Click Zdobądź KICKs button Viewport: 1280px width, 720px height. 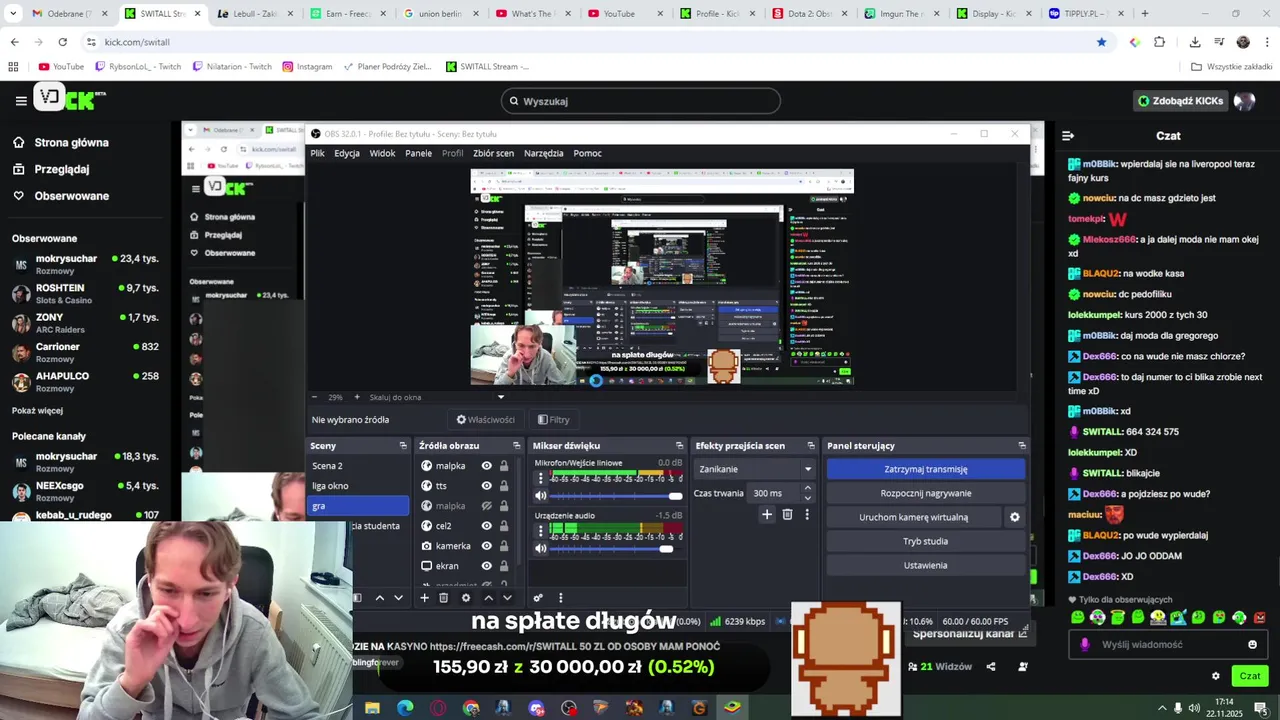tap(1180, 101)
